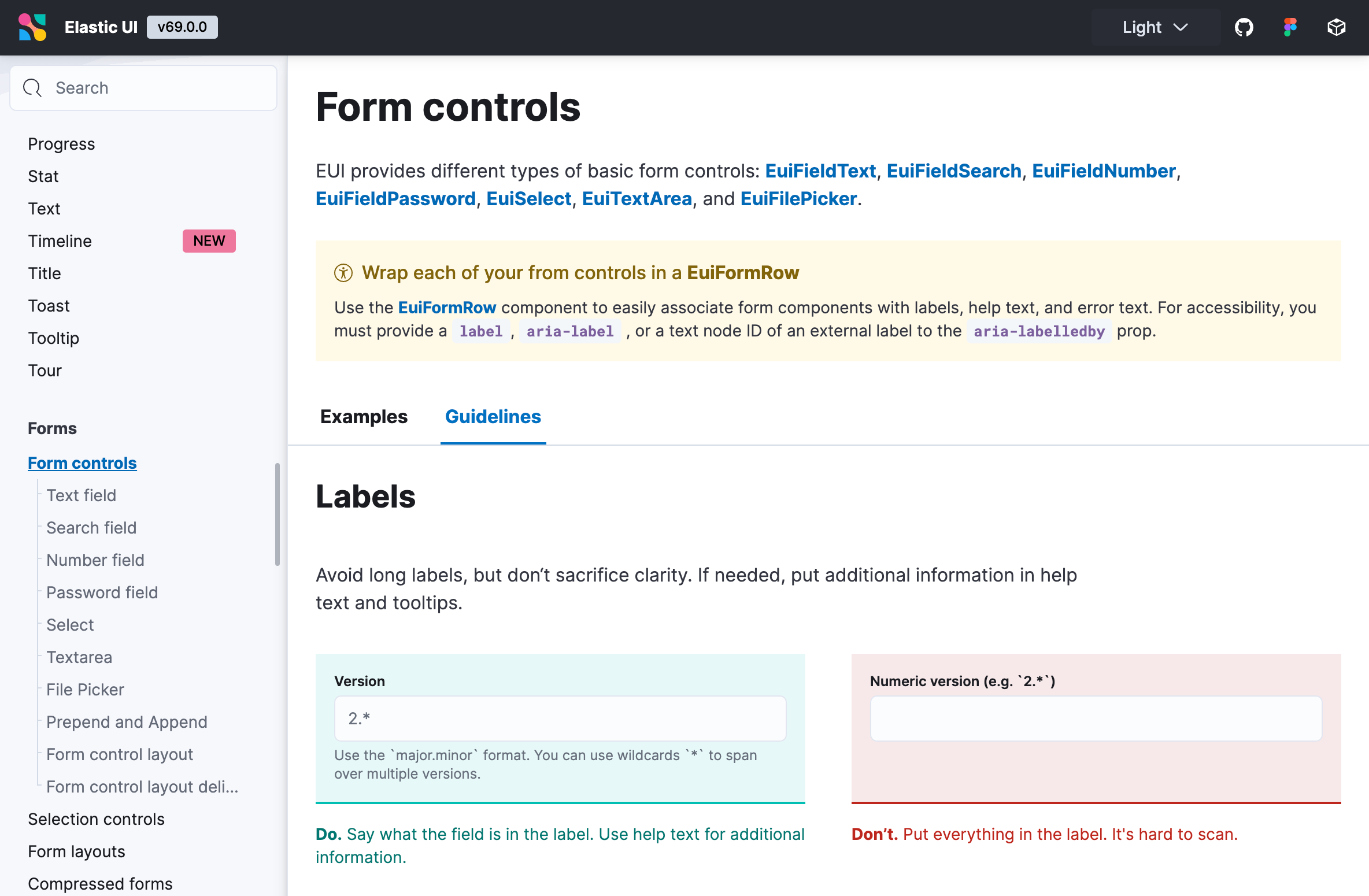Click the Elastic UI logo icon
Viewport: 1369px width, 896px height.
tap(32, 27)
